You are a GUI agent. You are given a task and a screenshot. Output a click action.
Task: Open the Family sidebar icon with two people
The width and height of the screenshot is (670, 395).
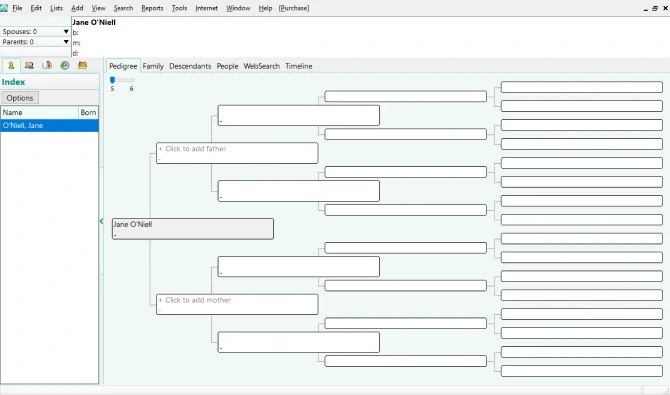pyautogui.click(x=29, y=65)
